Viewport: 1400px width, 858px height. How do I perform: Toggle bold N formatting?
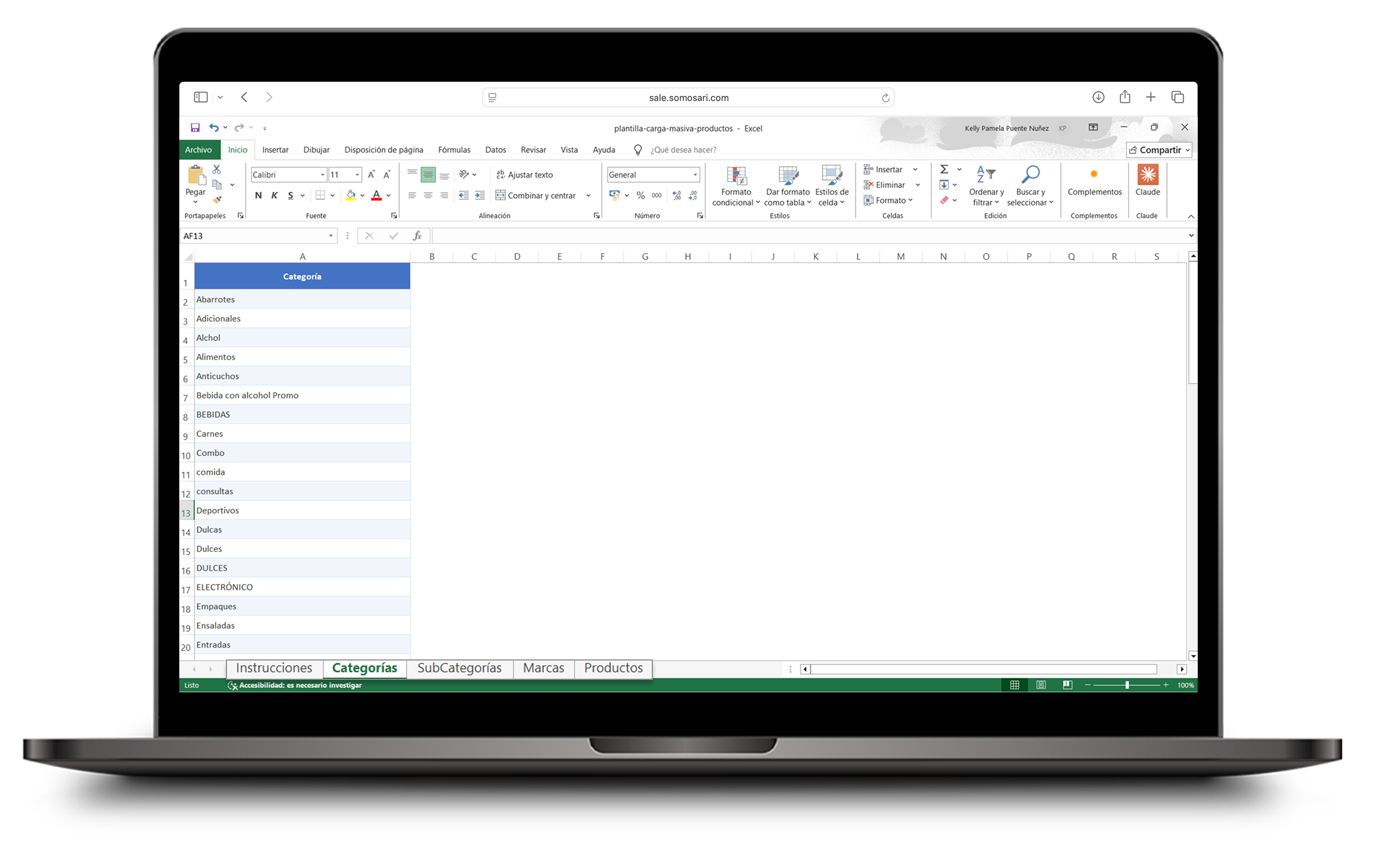click(x=258, y=196)
